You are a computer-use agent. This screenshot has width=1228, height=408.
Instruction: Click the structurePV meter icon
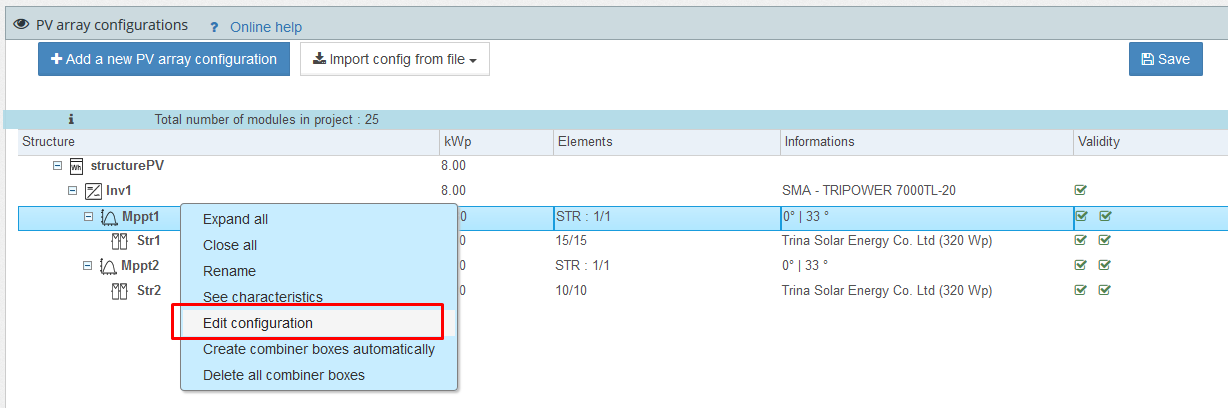point(77,165)
